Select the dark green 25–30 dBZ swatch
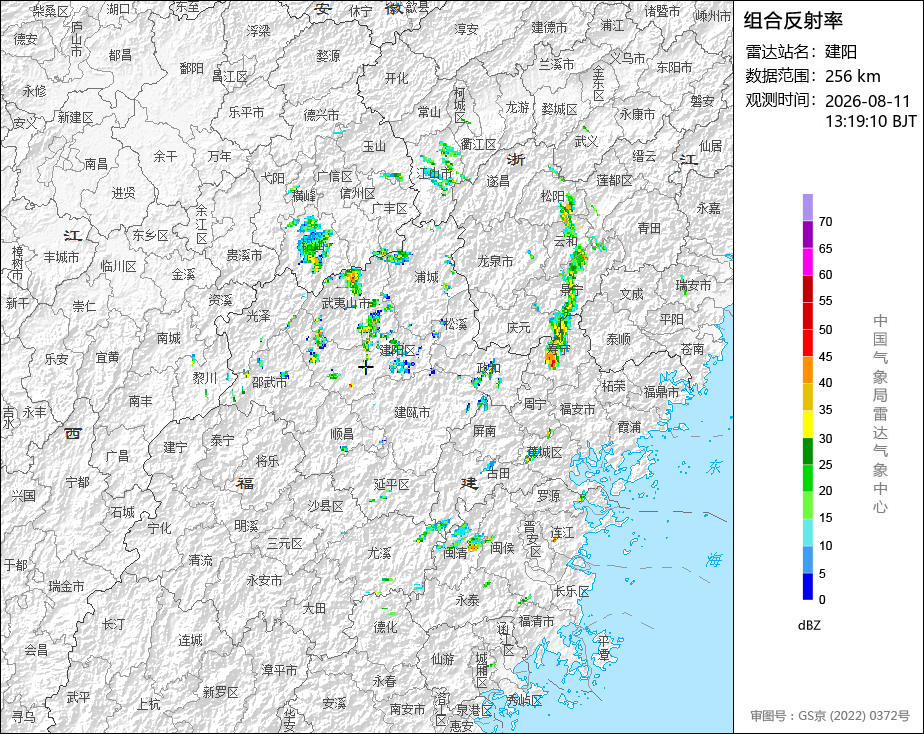Image resolution: width=924 pixels, height=734 pixels. [807, 451]
